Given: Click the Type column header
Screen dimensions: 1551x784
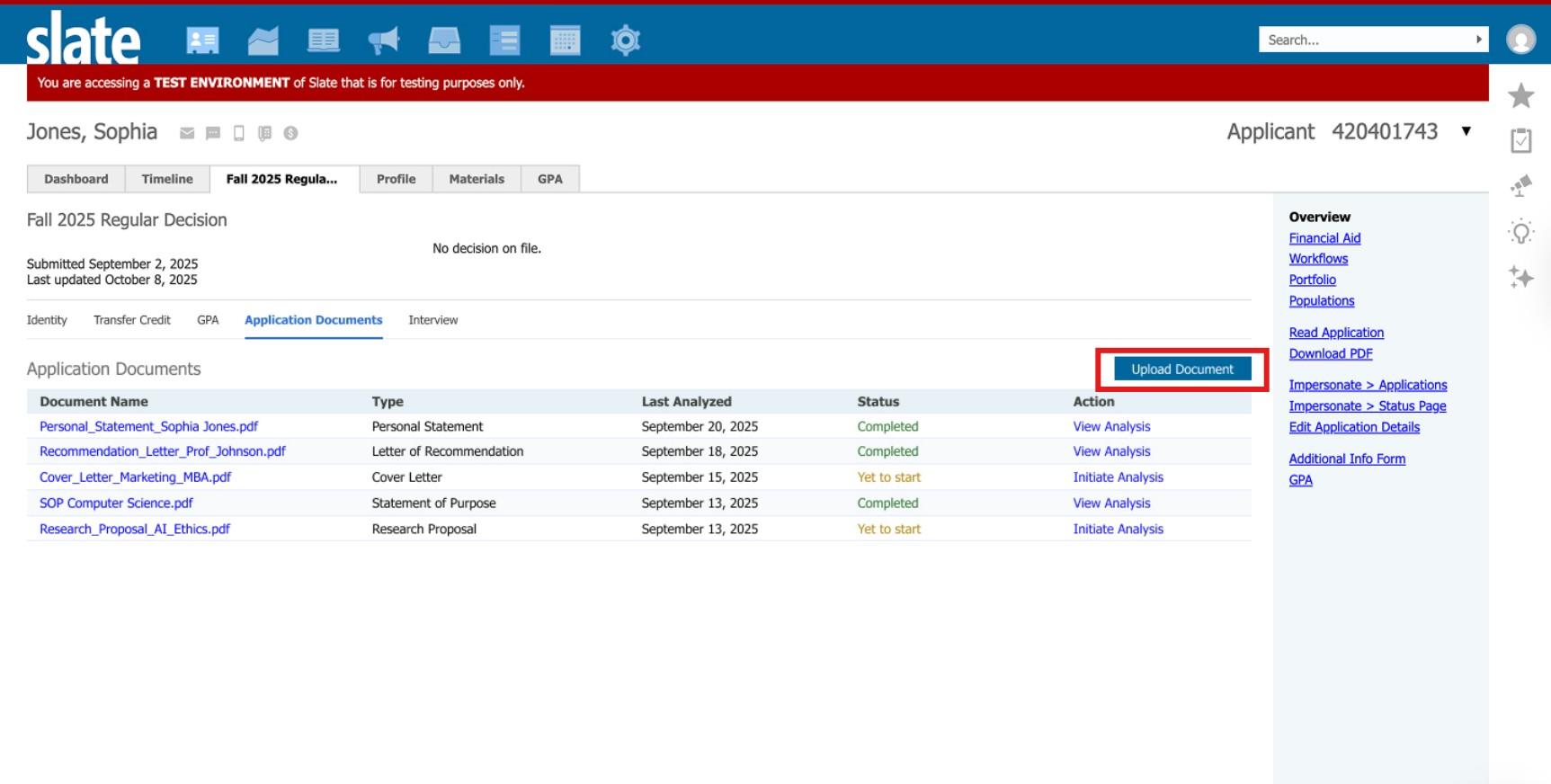Looking at the screenshot, I should (388, 402).
